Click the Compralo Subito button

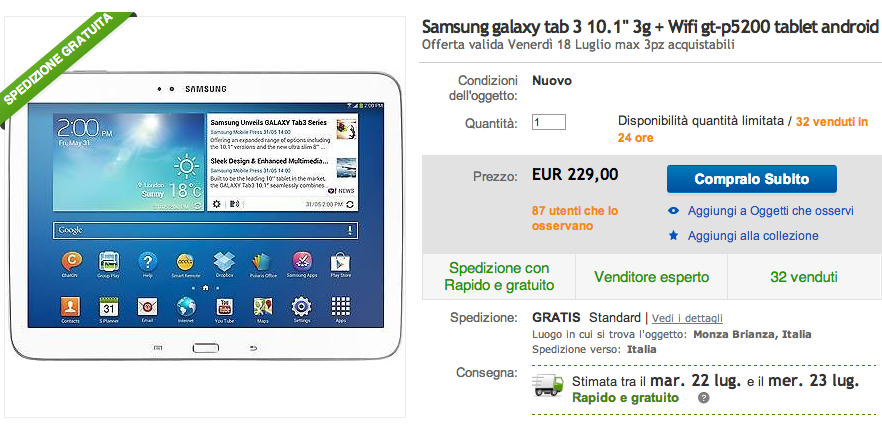pyautogui.click(x=752, y=179)
